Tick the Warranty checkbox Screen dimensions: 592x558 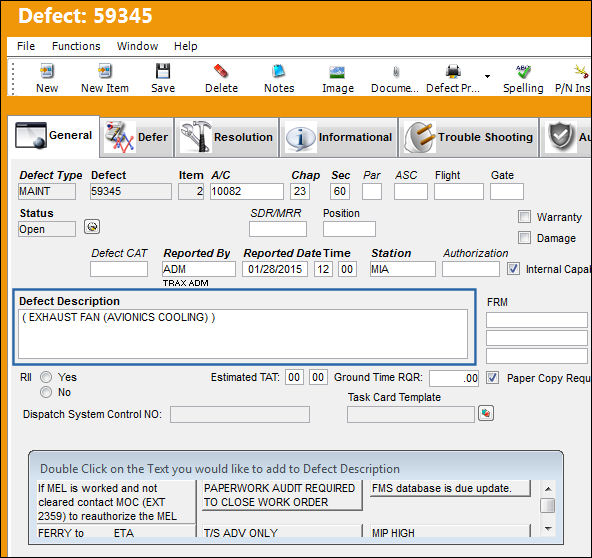click(x=524, y=217)
